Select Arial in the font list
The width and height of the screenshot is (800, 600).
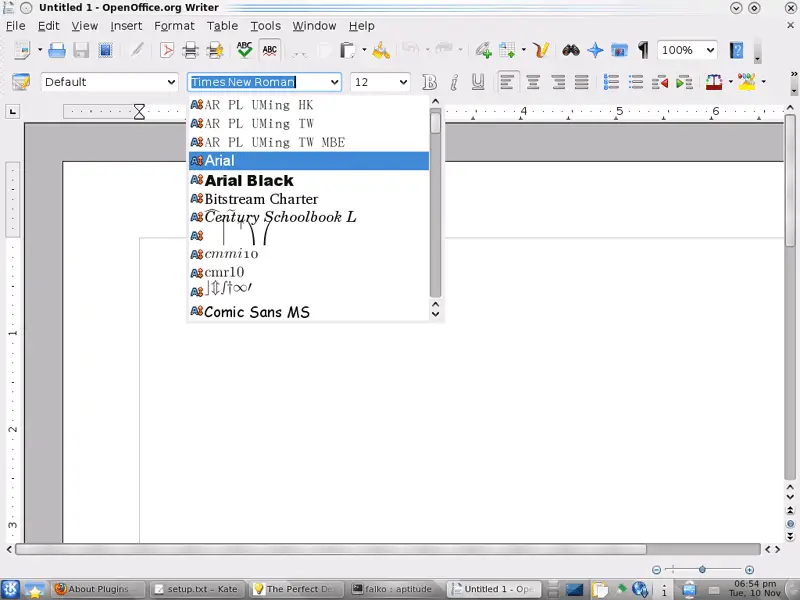pos(309,161)
